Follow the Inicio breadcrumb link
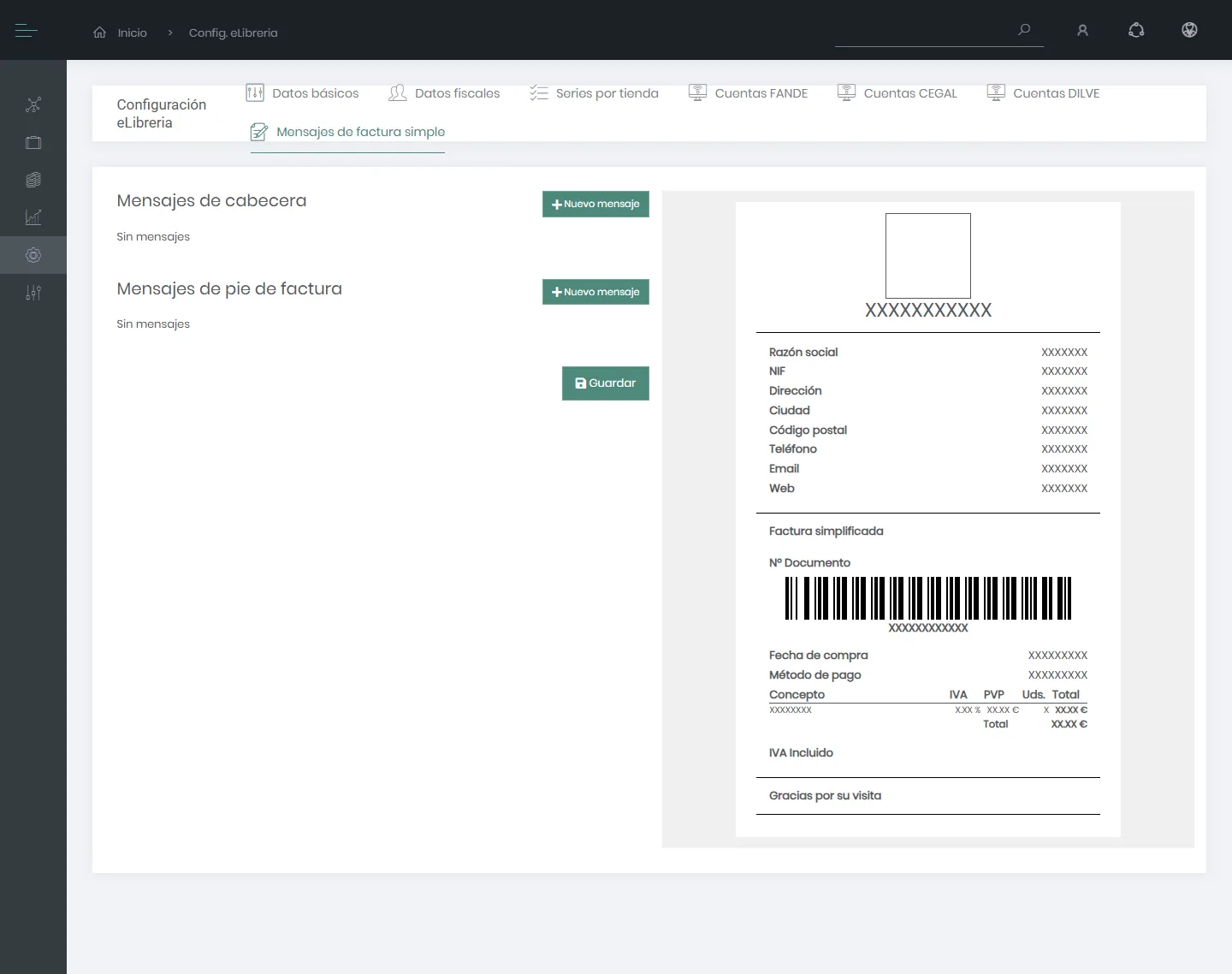Viewport: 1232px width, 974px height. click(133, 33)
